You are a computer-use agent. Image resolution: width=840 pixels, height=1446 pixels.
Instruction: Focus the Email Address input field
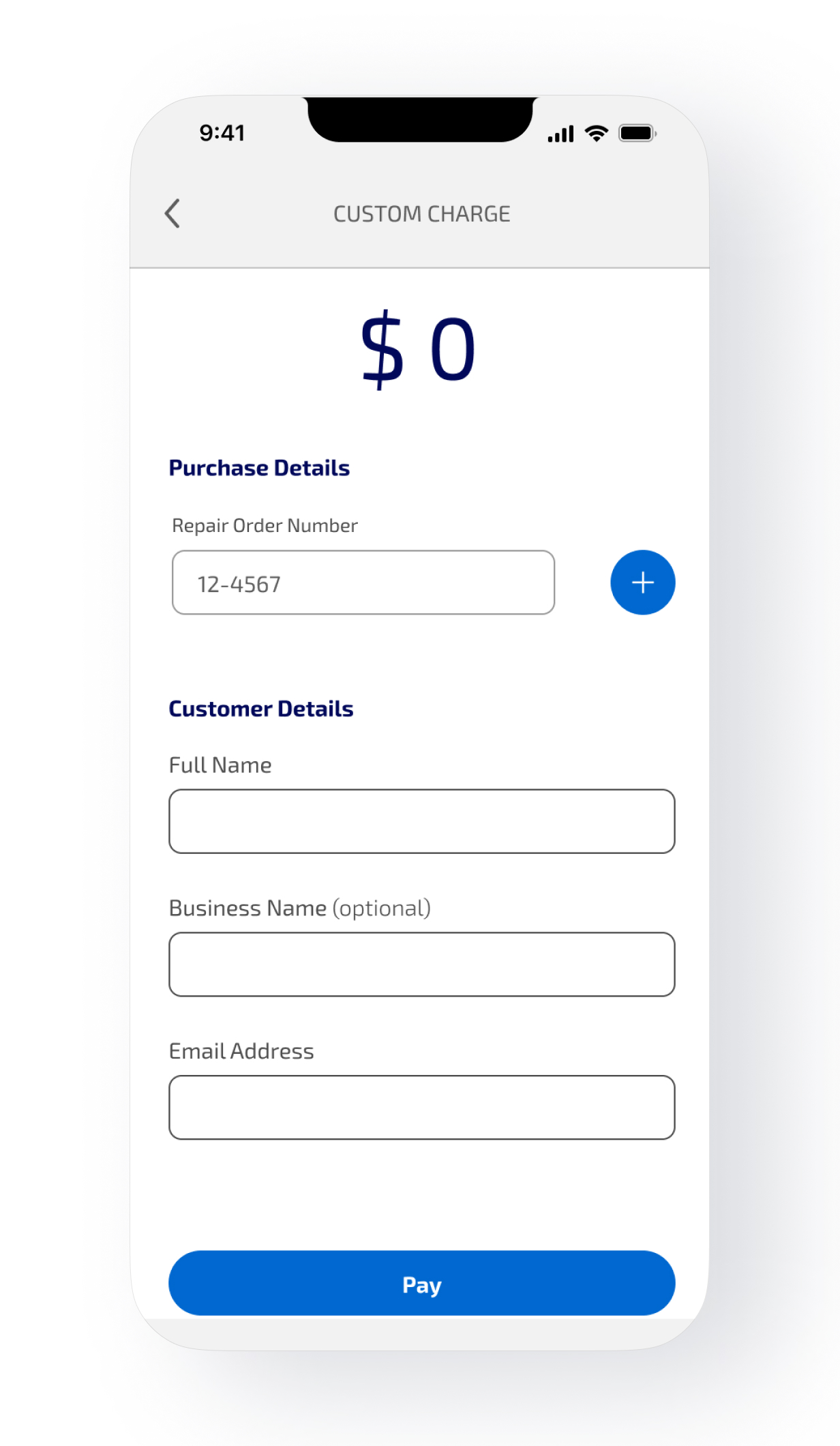(421, 1108)
